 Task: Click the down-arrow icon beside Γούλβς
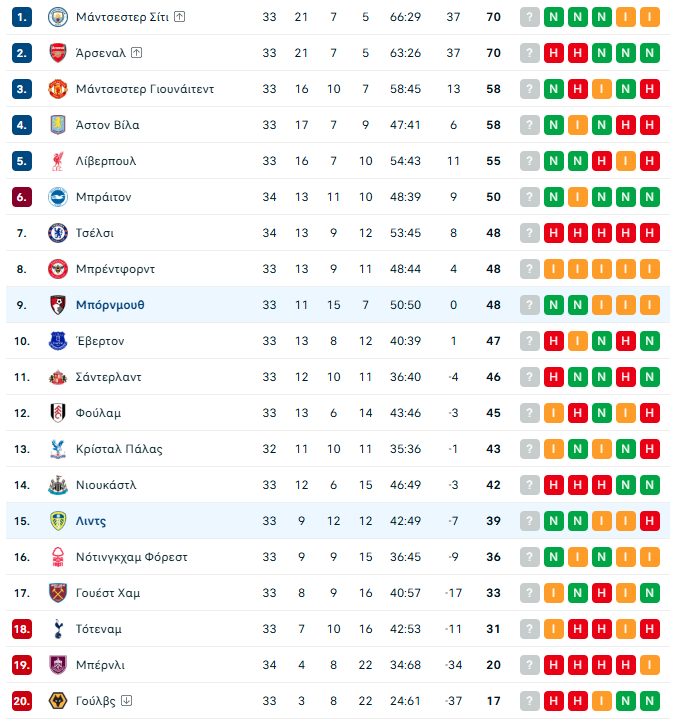124,701
